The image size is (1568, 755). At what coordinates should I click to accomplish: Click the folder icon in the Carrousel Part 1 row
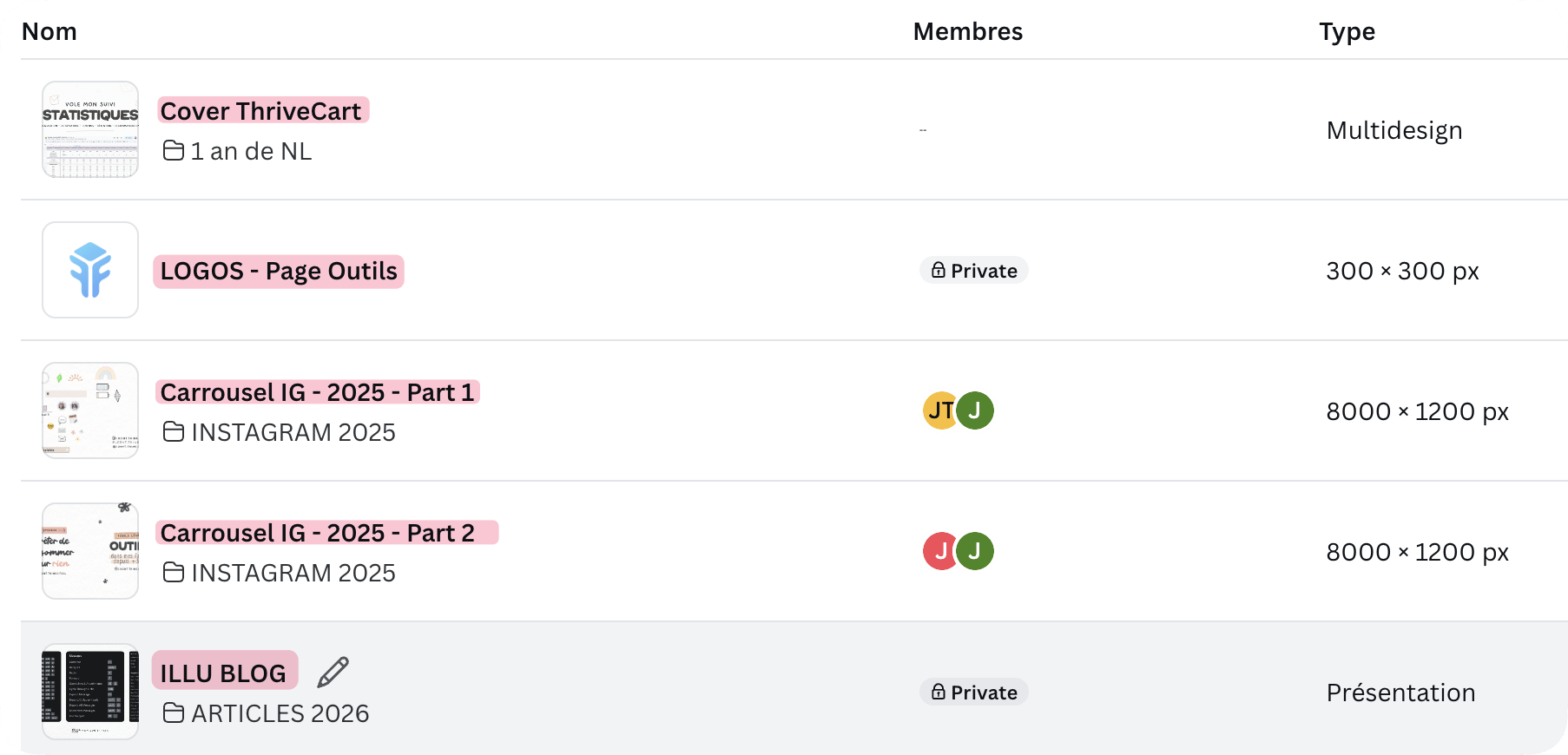tap(174, 431)
